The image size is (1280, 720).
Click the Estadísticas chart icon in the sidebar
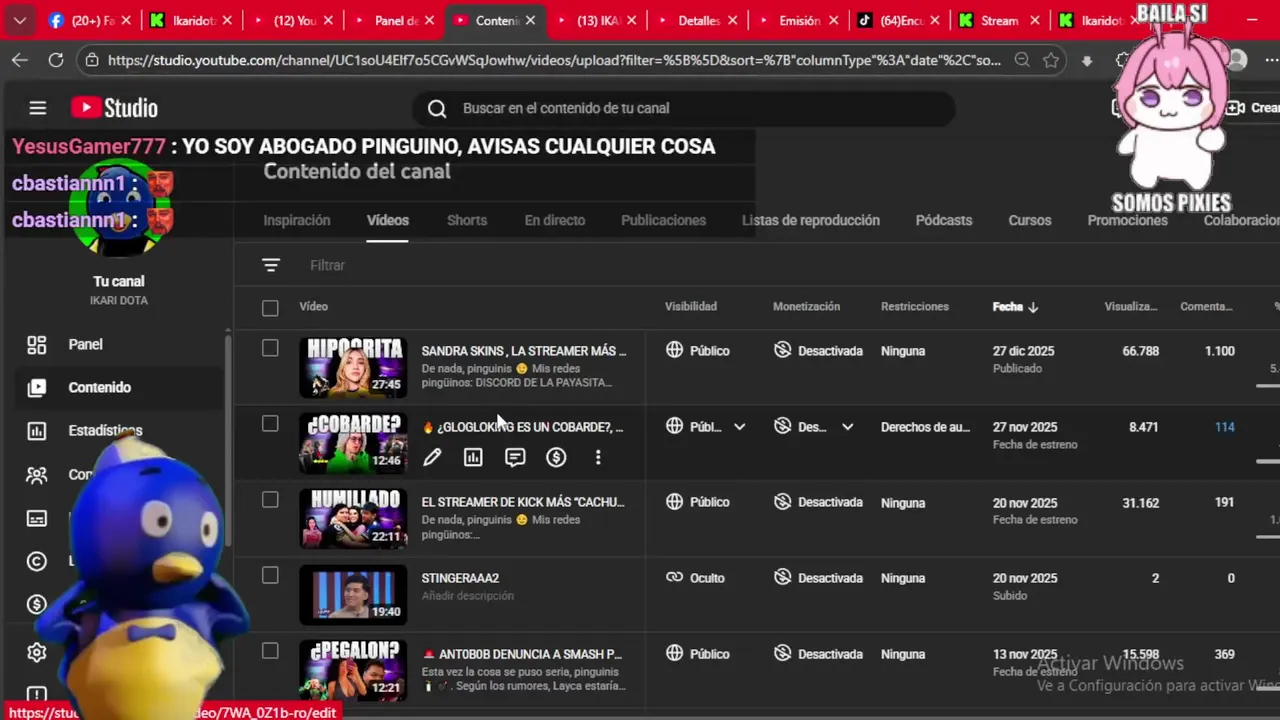[37, 431]
